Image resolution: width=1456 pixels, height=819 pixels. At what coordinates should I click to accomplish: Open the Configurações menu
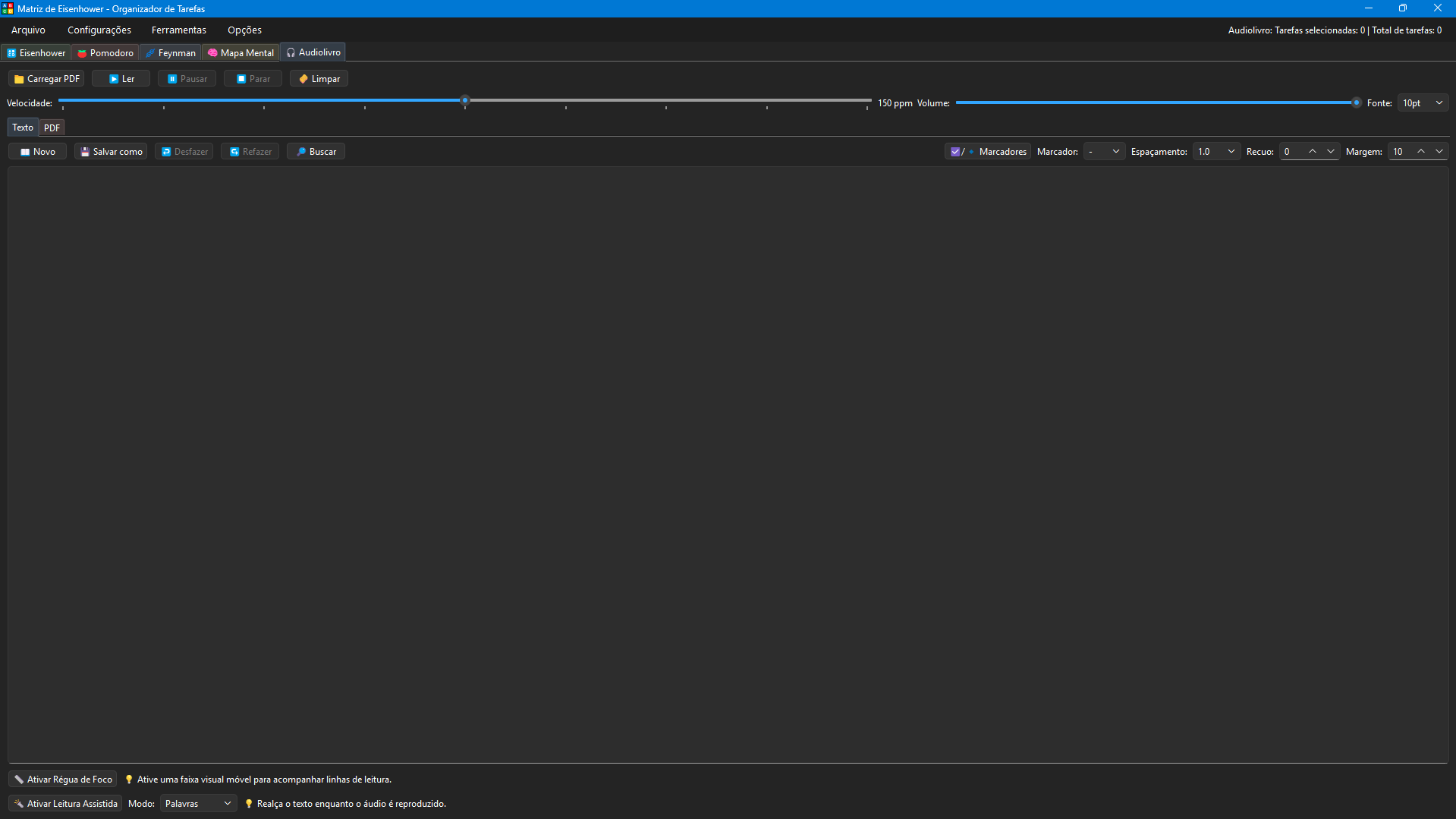99,30
